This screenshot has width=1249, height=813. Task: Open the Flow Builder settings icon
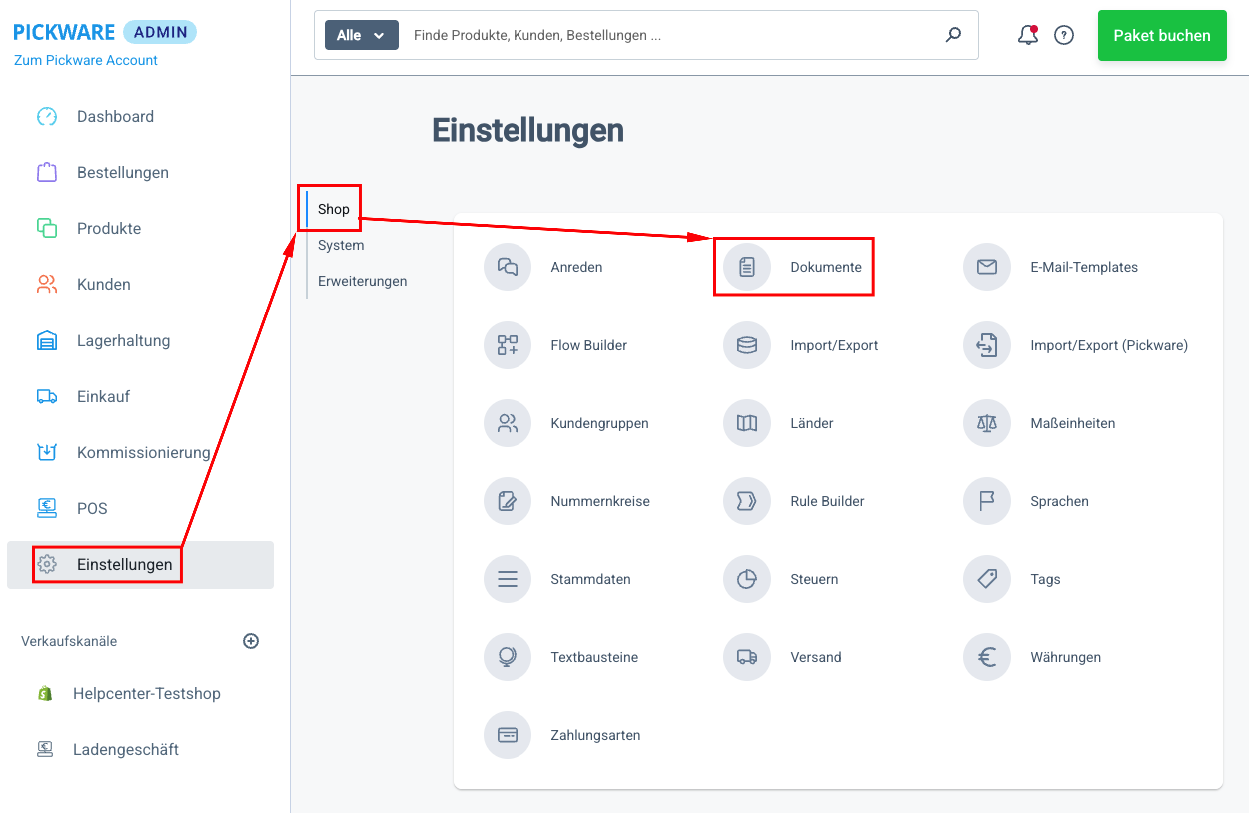[508, 345]
